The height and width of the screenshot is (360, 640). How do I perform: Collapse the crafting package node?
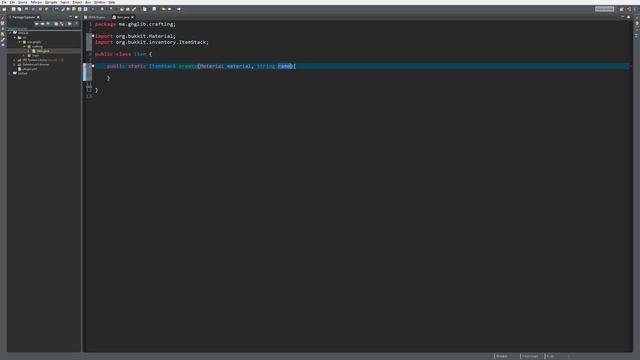24,46
